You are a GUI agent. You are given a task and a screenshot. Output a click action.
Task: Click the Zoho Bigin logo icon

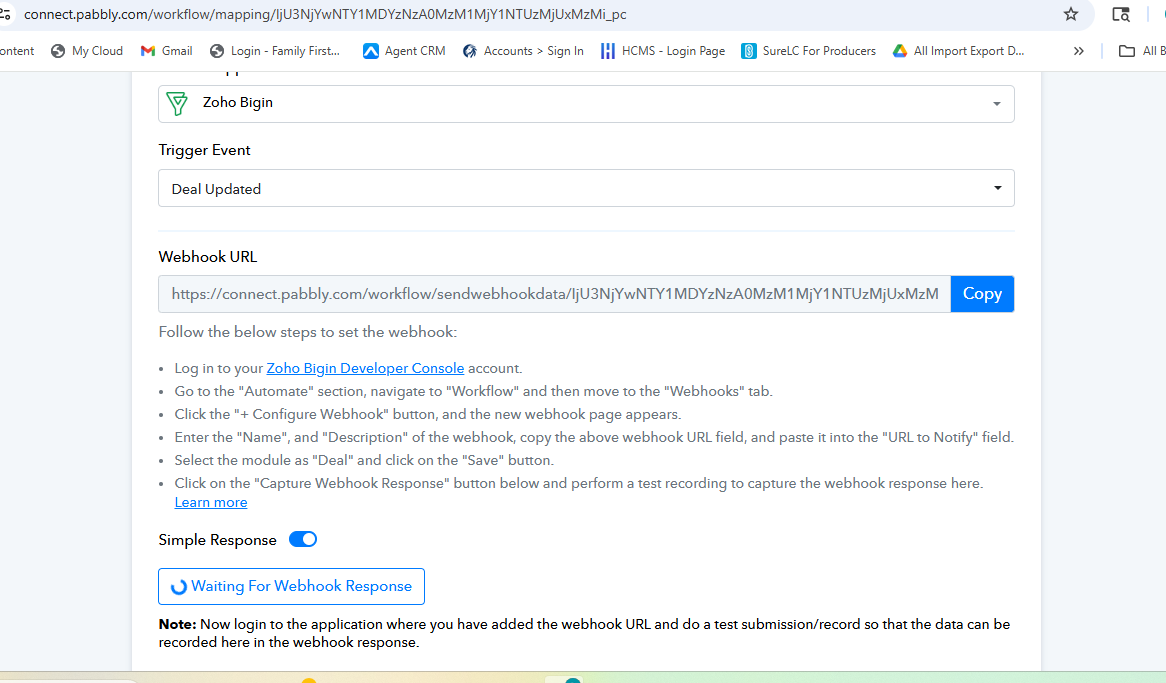pyautogui.click(x=177, y=103)
